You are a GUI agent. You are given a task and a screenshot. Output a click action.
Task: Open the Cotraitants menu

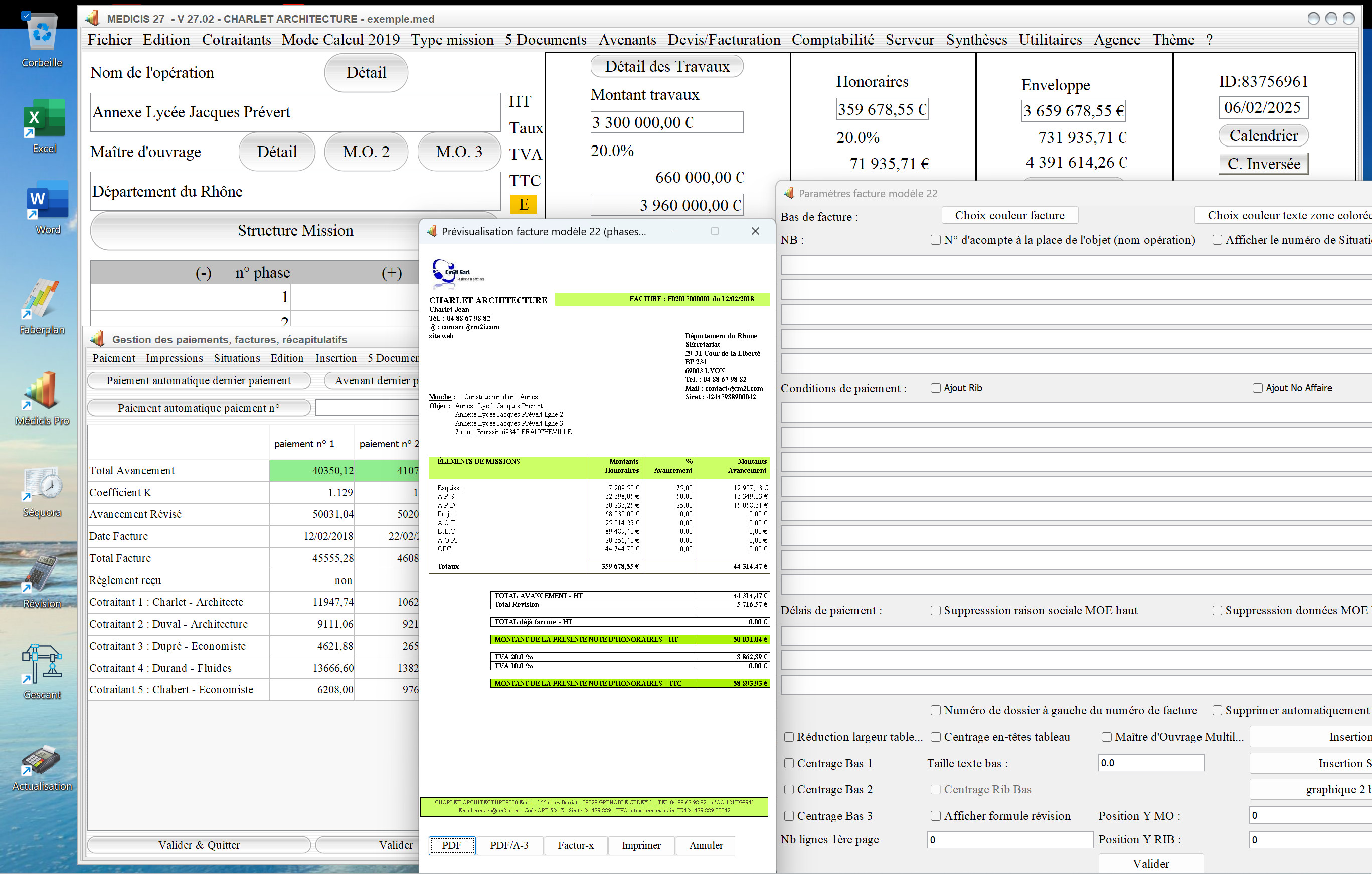pyautogui.click(x=237, y=39)
